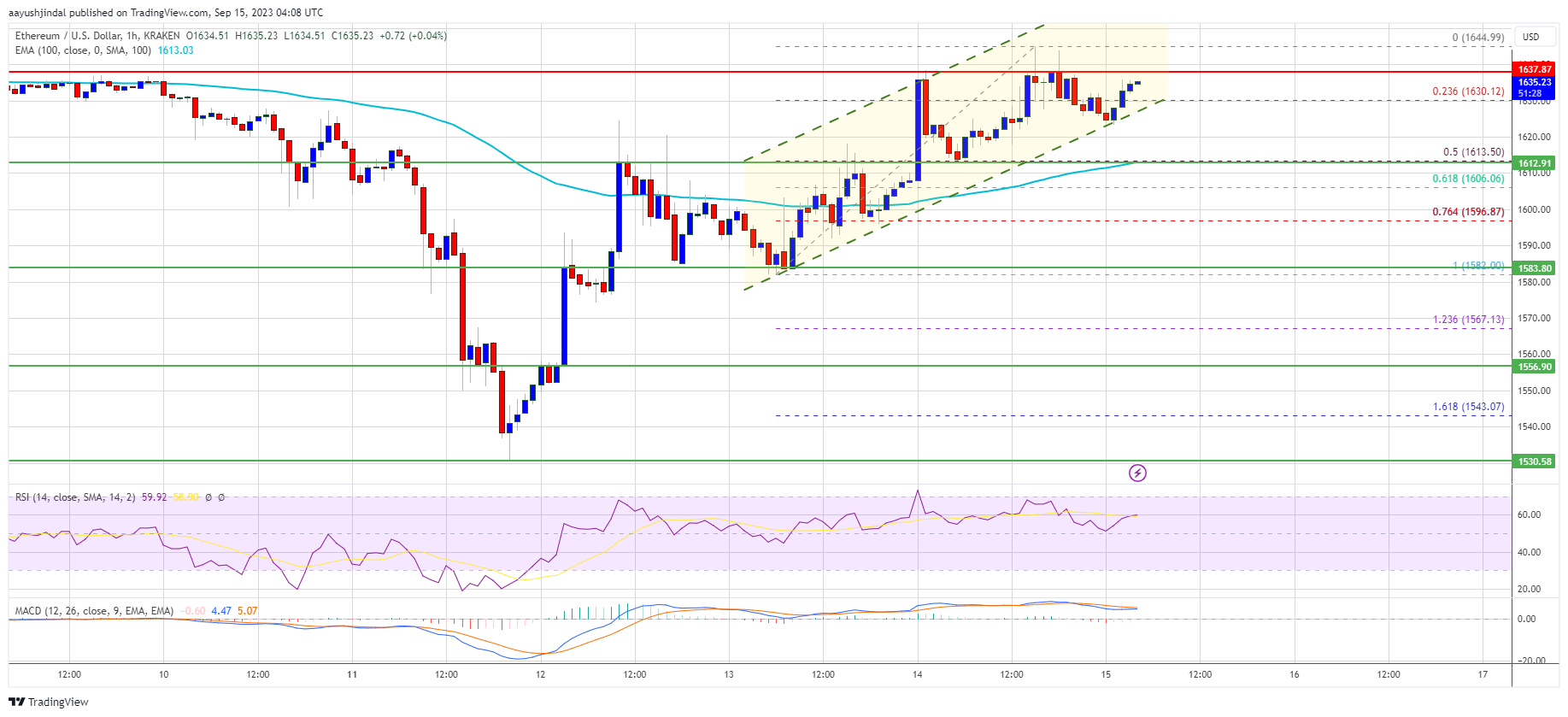Click the TradingView logo at bottom left
The image size is (1568, 717).
tap(50, 702)
